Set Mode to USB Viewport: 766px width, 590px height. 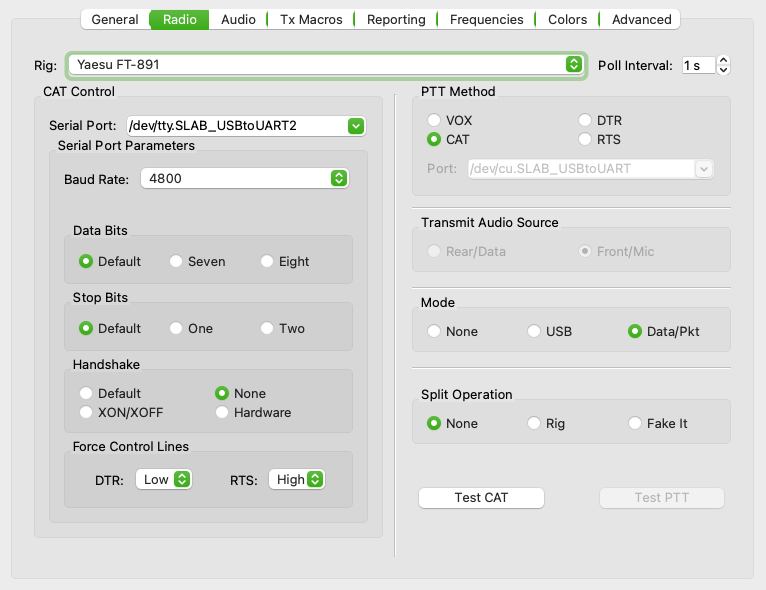pos(550,331)
